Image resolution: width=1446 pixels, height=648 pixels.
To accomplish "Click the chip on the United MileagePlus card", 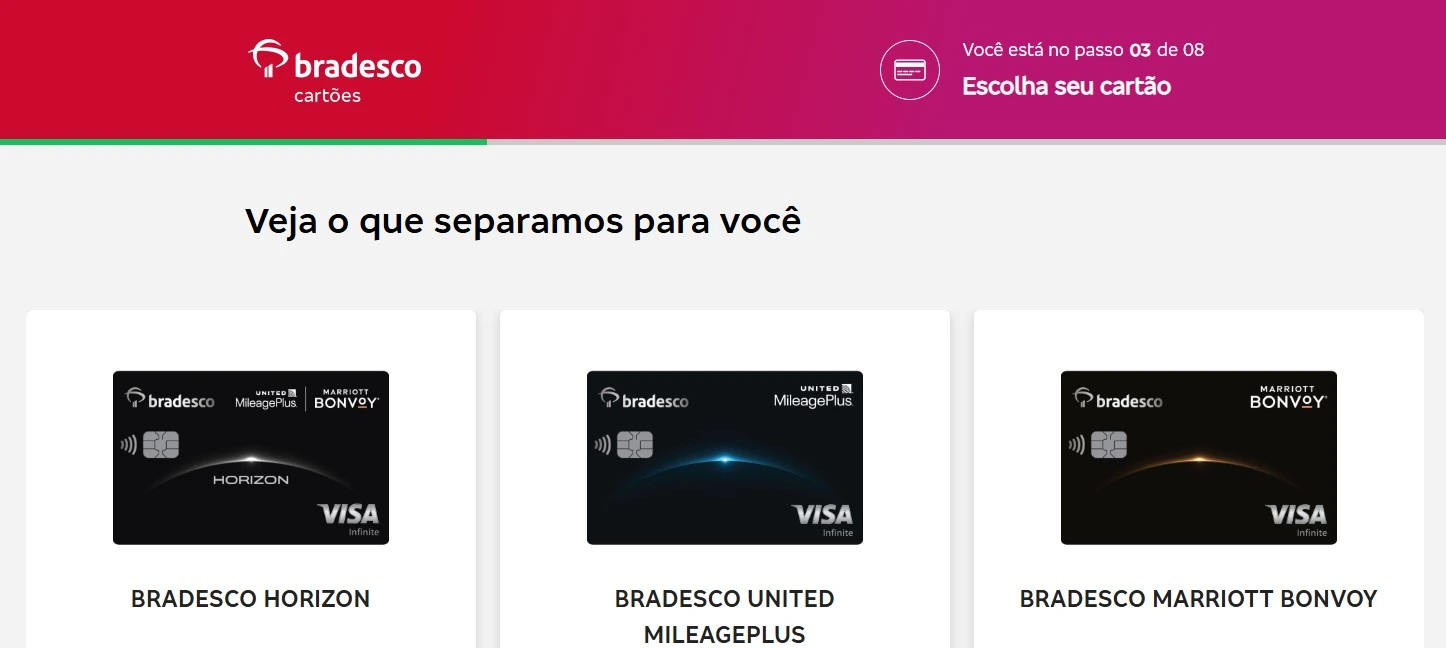I will (635, 444).
